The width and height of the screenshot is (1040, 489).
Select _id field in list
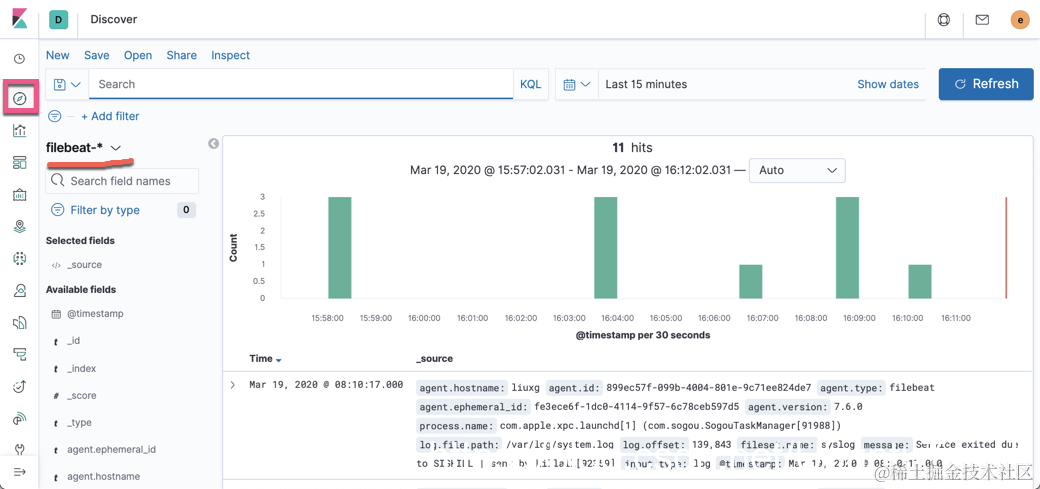click(x=74, y=340)
